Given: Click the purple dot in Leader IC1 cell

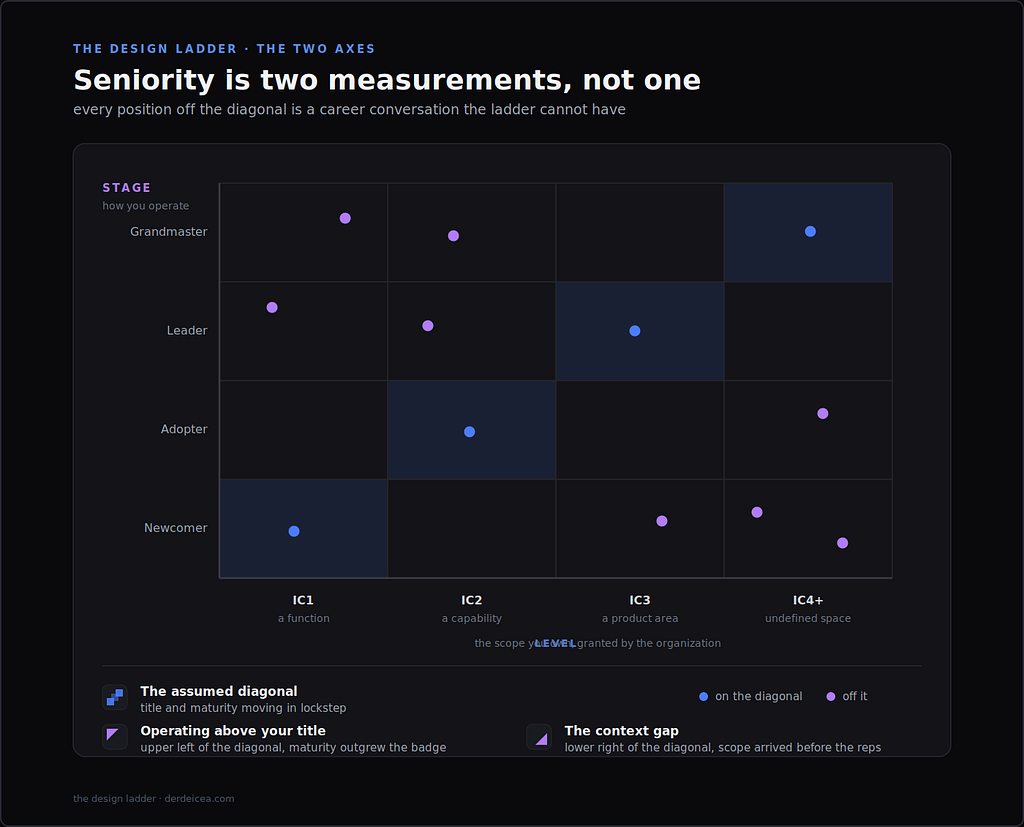Looking at the screenshot, I should click(x=272, y=308).
